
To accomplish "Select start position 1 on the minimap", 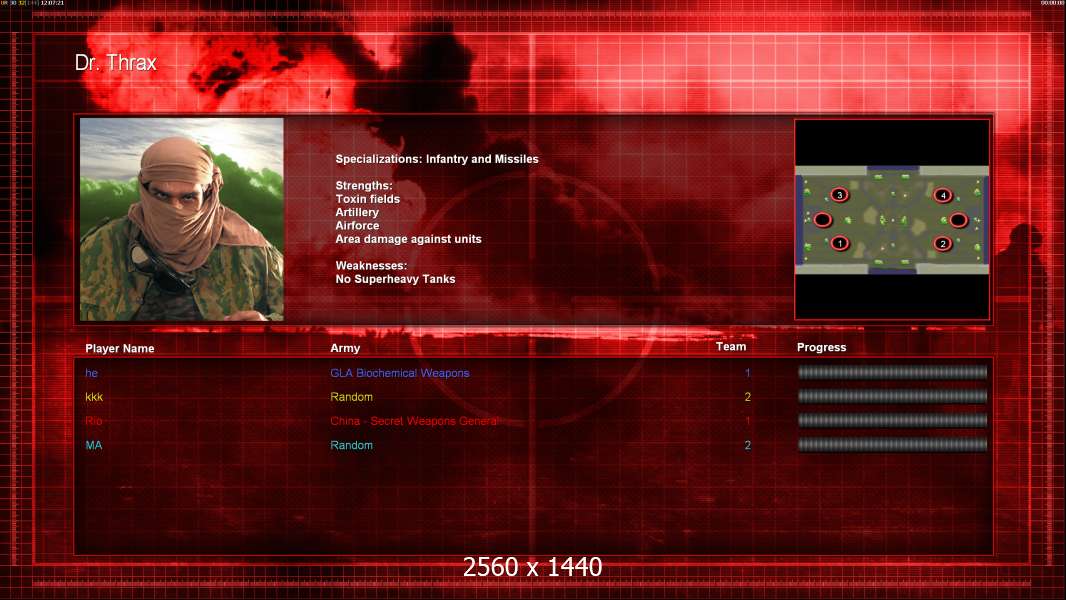I will pyautogui.click(x=840, y=243).
